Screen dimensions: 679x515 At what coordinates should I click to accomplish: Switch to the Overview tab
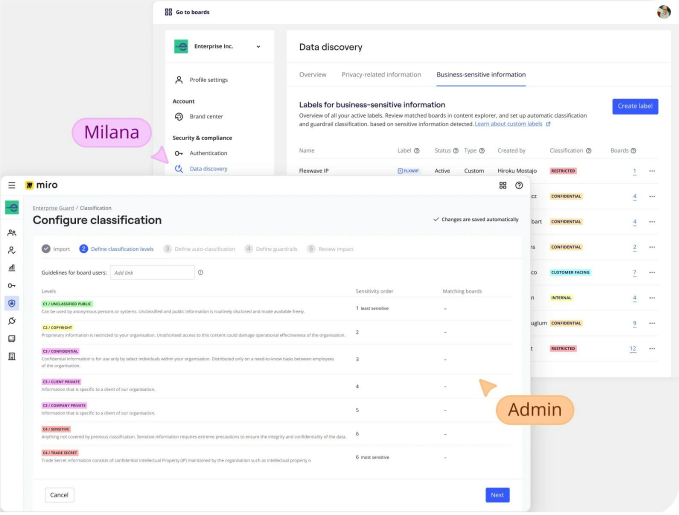[313, 74]
